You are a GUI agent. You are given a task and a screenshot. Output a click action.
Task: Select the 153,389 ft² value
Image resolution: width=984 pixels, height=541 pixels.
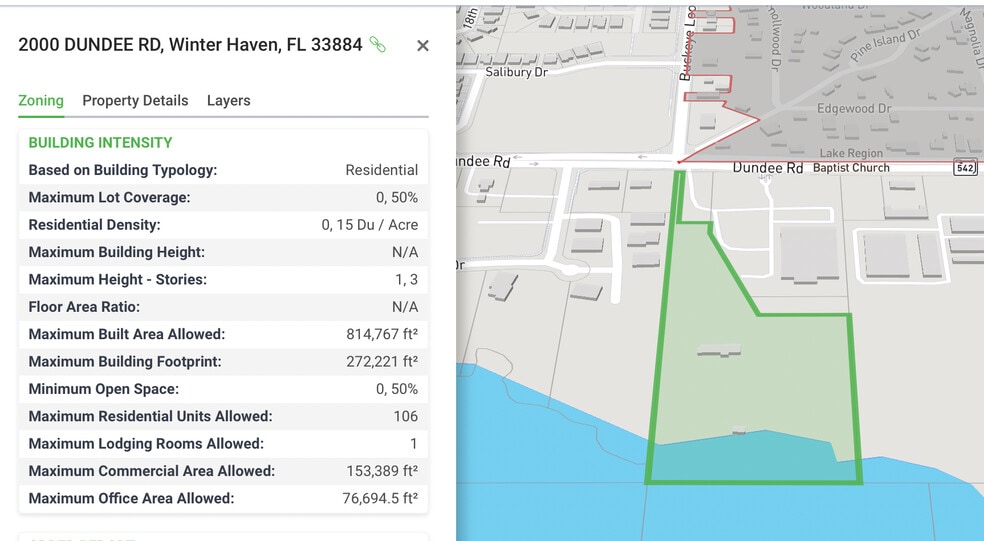click(382, 471)
